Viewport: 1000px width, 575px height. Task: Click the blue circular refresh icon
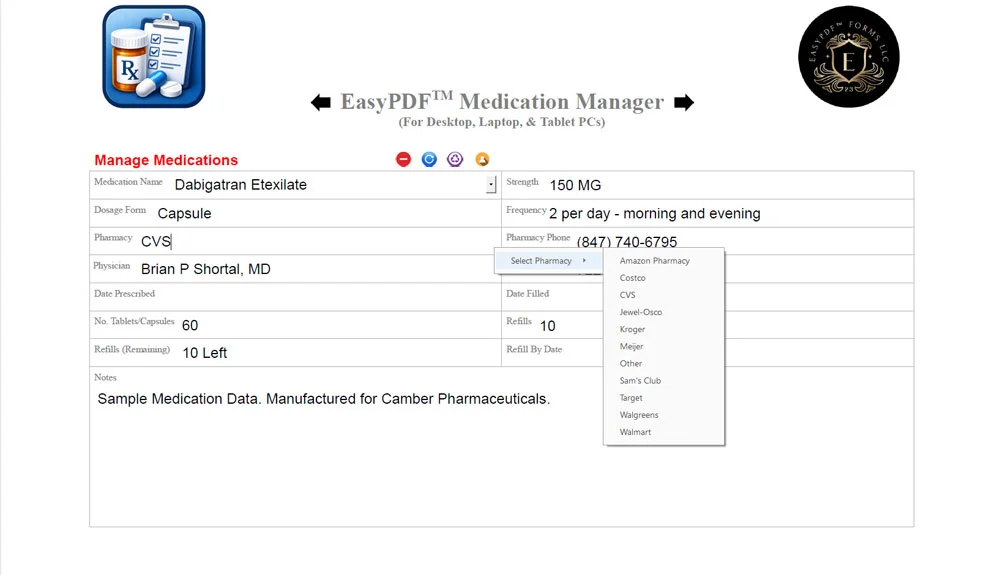(x=429, y=159)
